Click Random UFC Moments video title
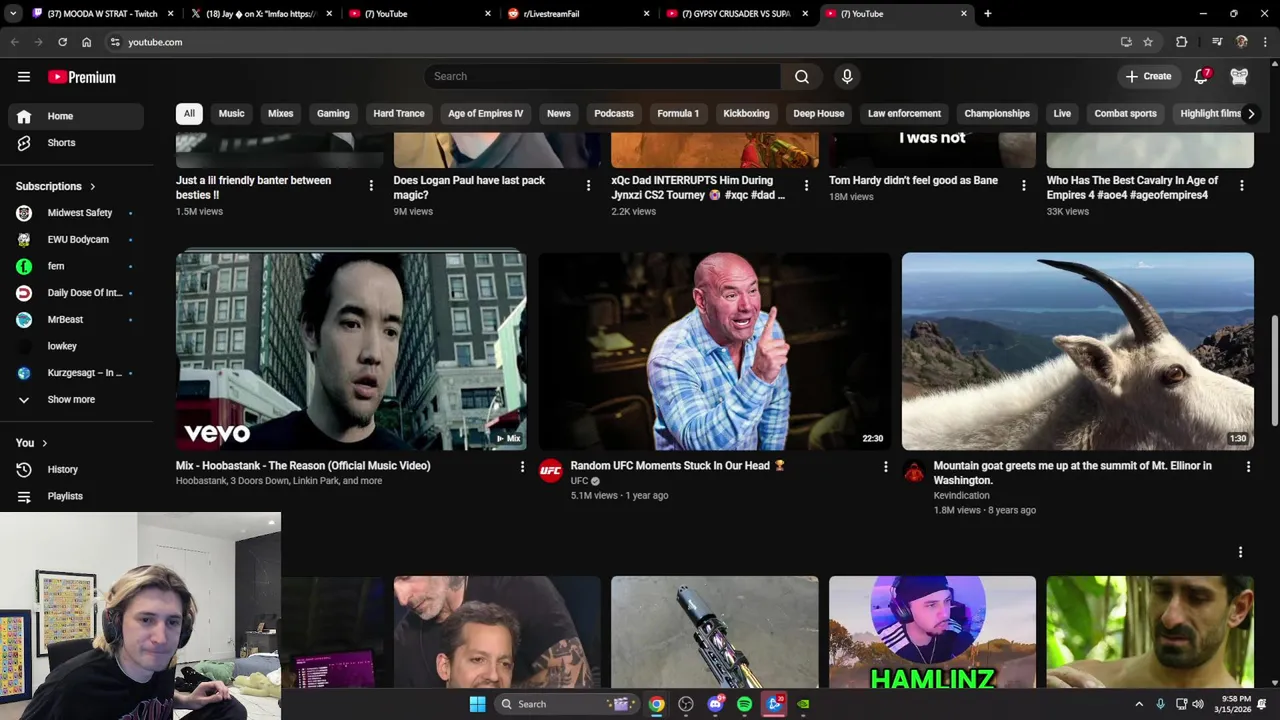 [x=677, y=465]
